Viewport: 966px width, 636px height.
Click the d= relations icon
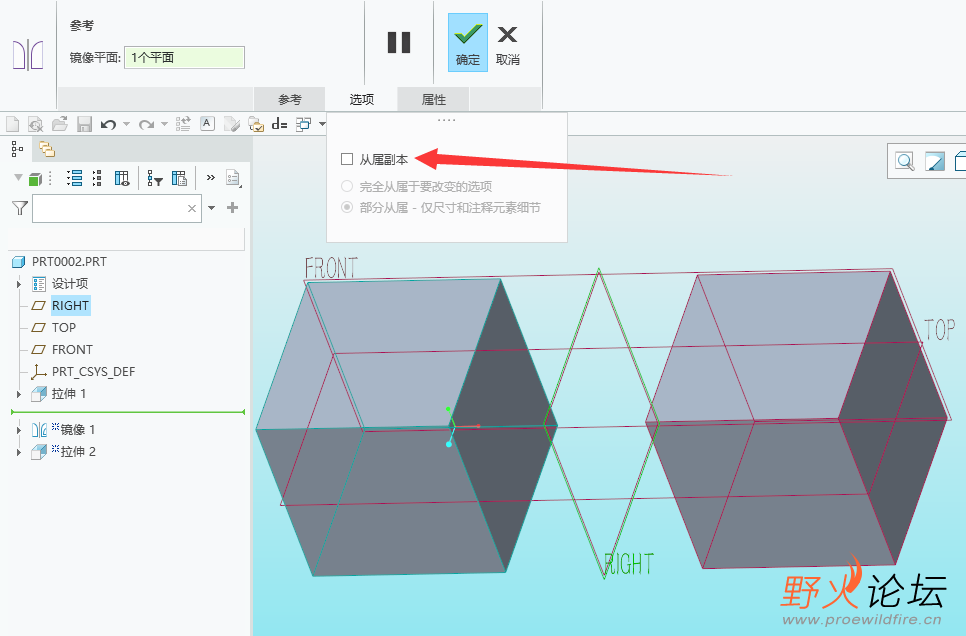(280, 124)
